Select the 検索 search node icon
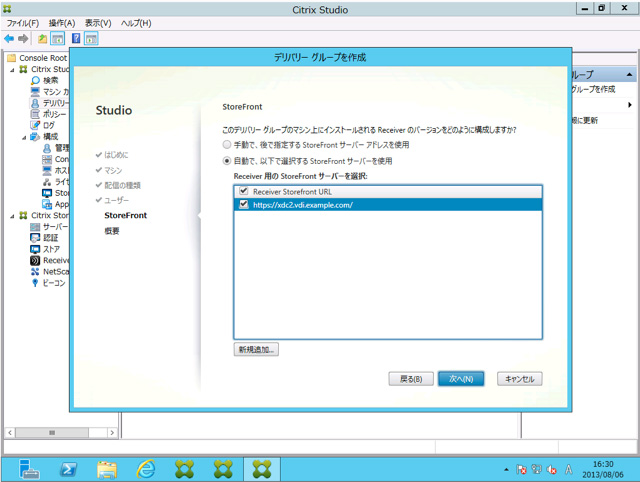 coord(36,80)
